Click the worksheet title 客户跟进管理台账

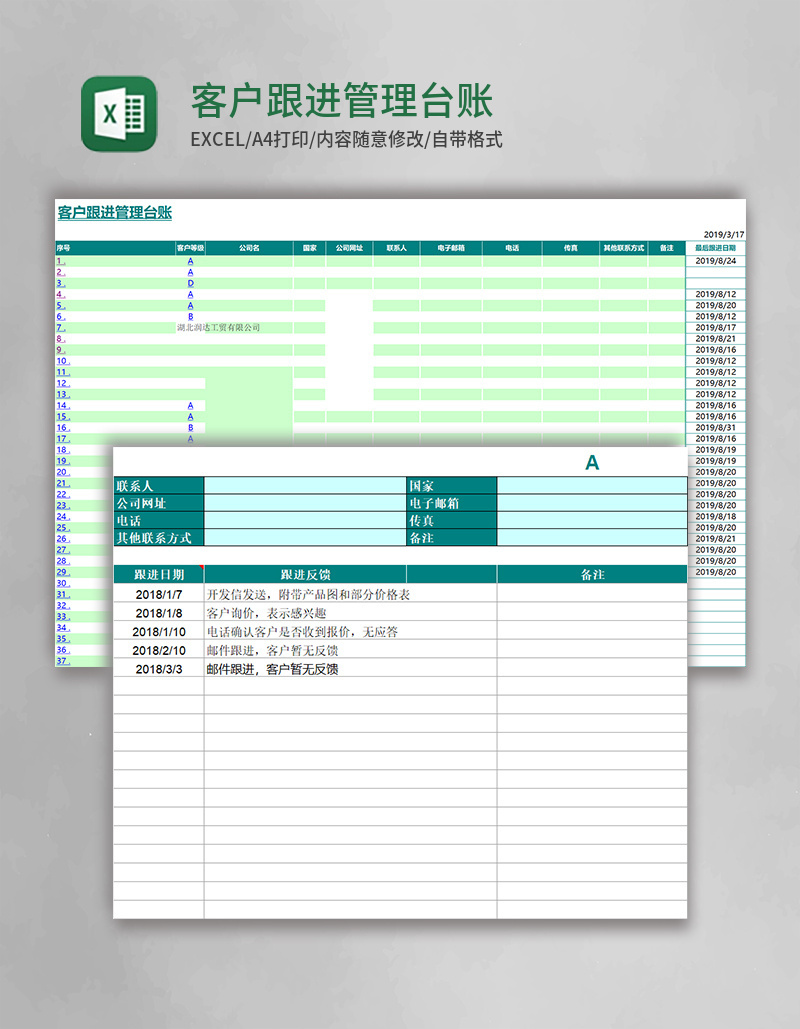(115, 211)
